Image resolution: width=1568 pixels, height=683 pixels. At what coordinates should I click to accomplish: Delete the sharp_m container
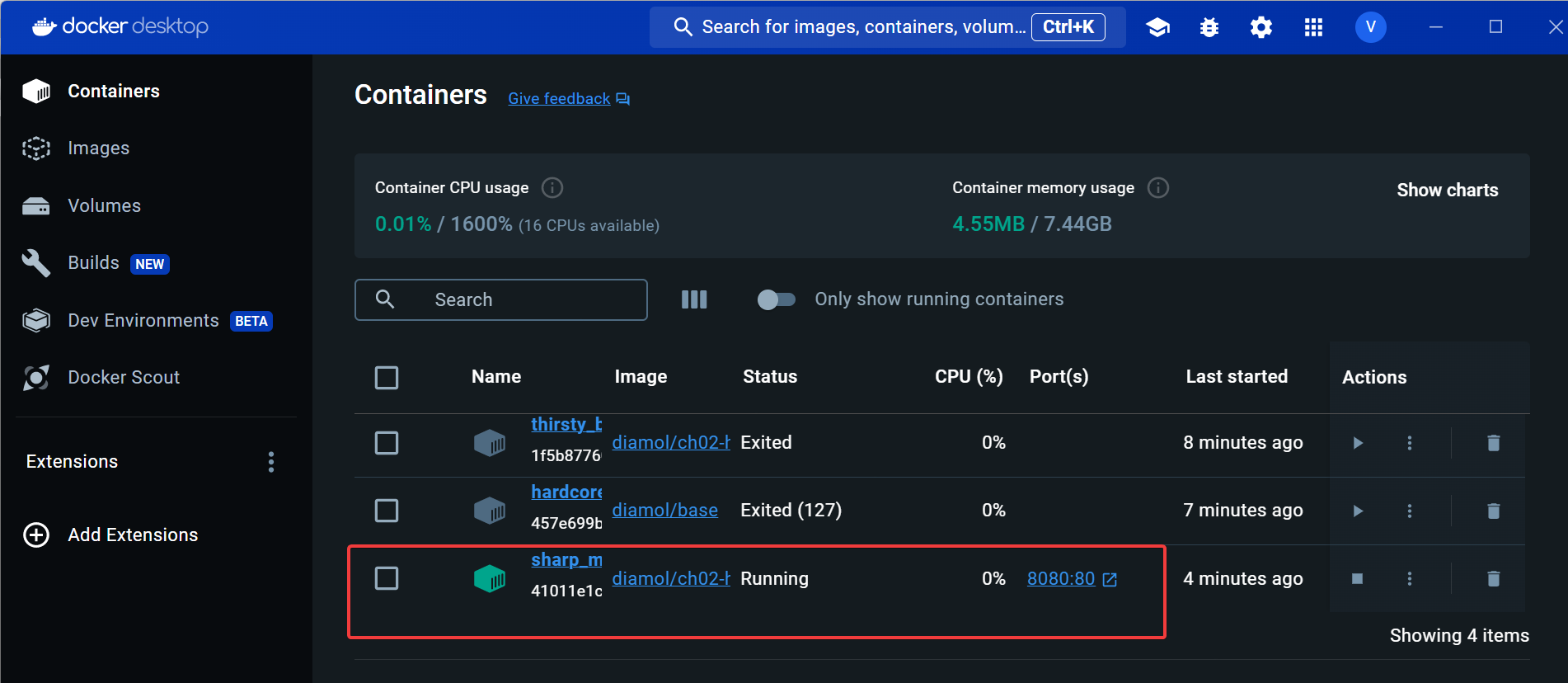pos(1493,578)
